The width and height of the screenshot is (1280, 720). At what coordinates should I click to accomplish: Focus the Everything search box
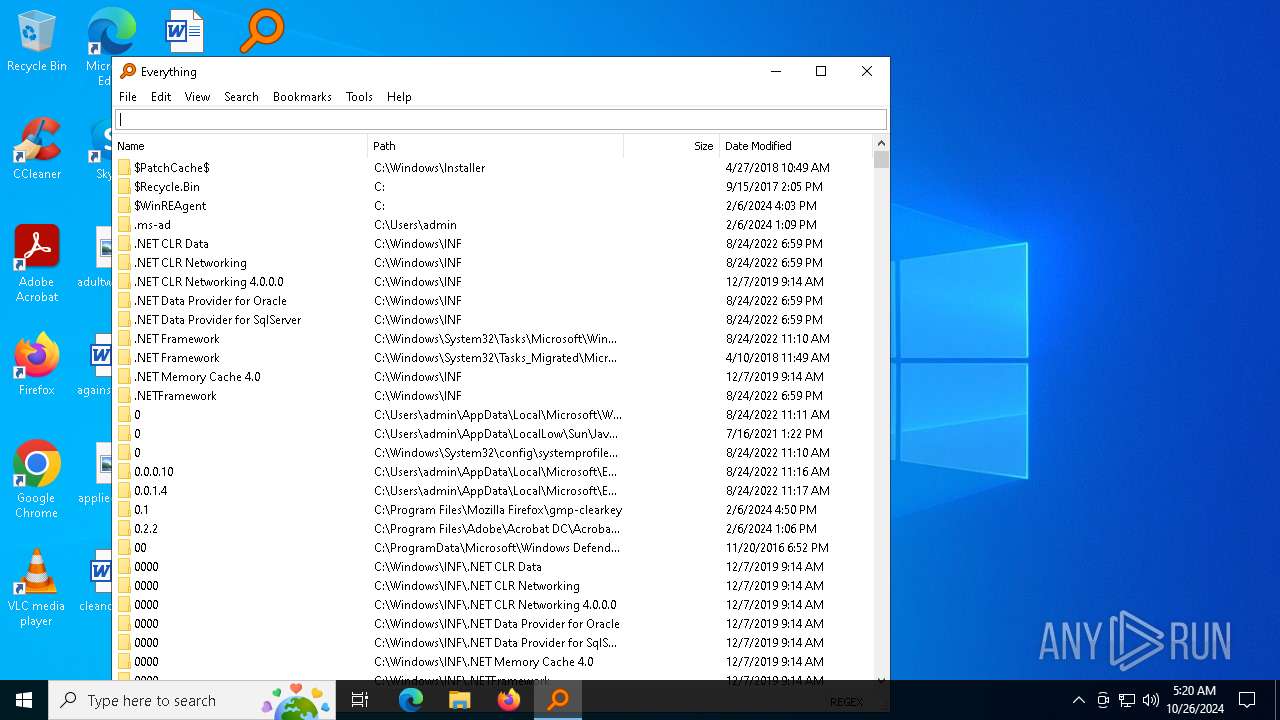pyautogui.click(x=501, y=119)
